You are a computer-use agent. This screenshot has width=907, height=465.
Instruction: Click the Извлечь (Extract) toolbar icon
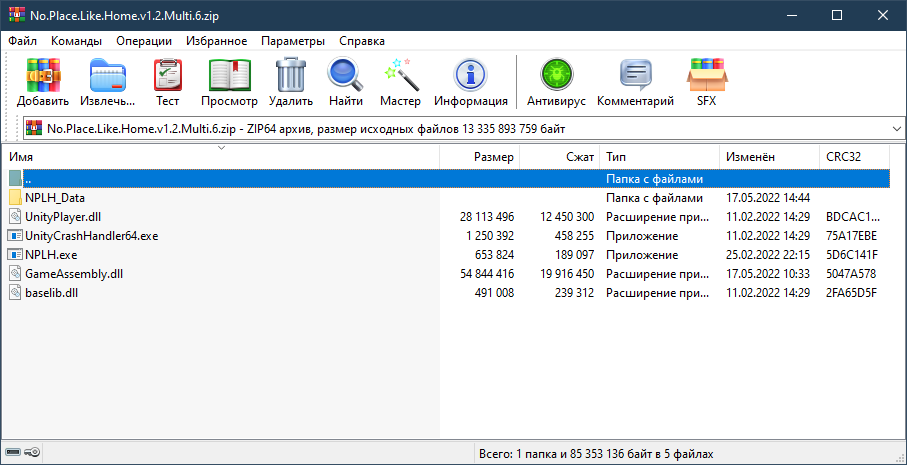point(108,82)
